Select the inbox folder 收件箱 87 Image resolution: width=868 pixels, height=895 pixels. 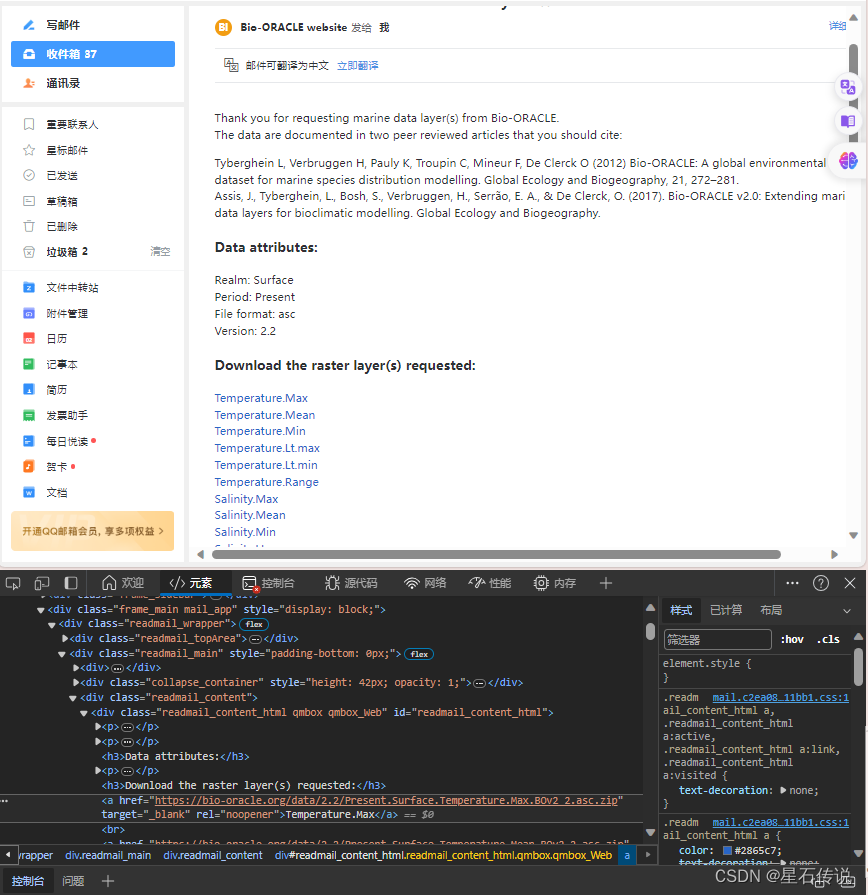tap(93, 54)
